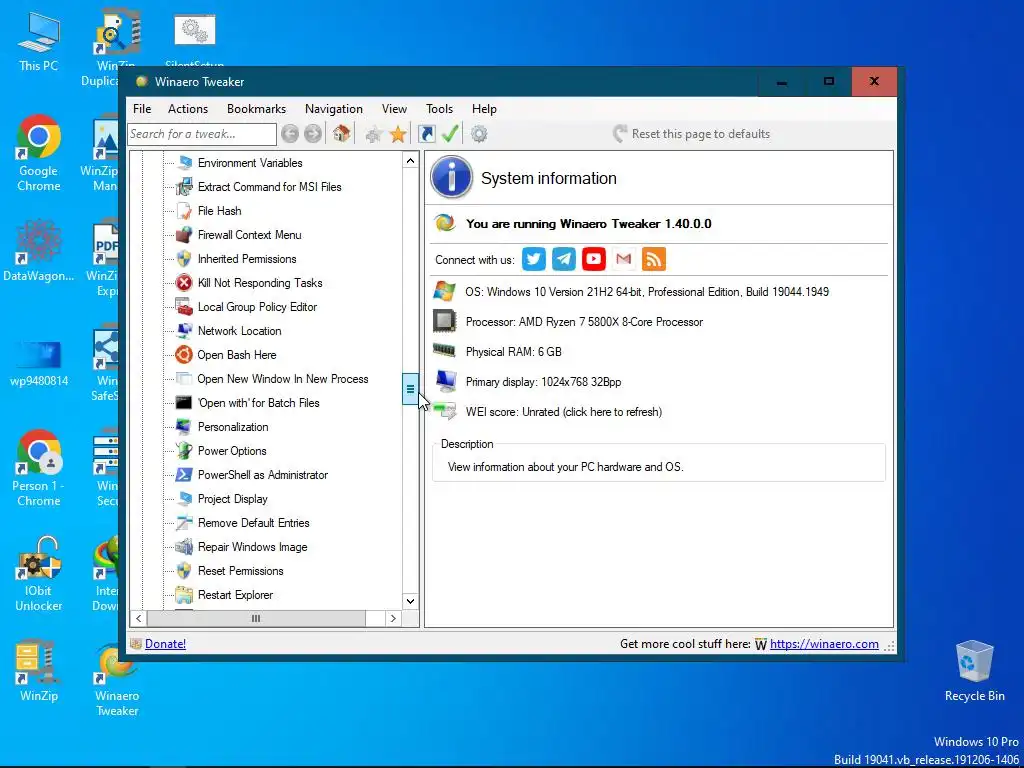Click the horizontal scrollbar left arrow
Viewport: 1024px width, 768px height.
(x=138, y=618)
